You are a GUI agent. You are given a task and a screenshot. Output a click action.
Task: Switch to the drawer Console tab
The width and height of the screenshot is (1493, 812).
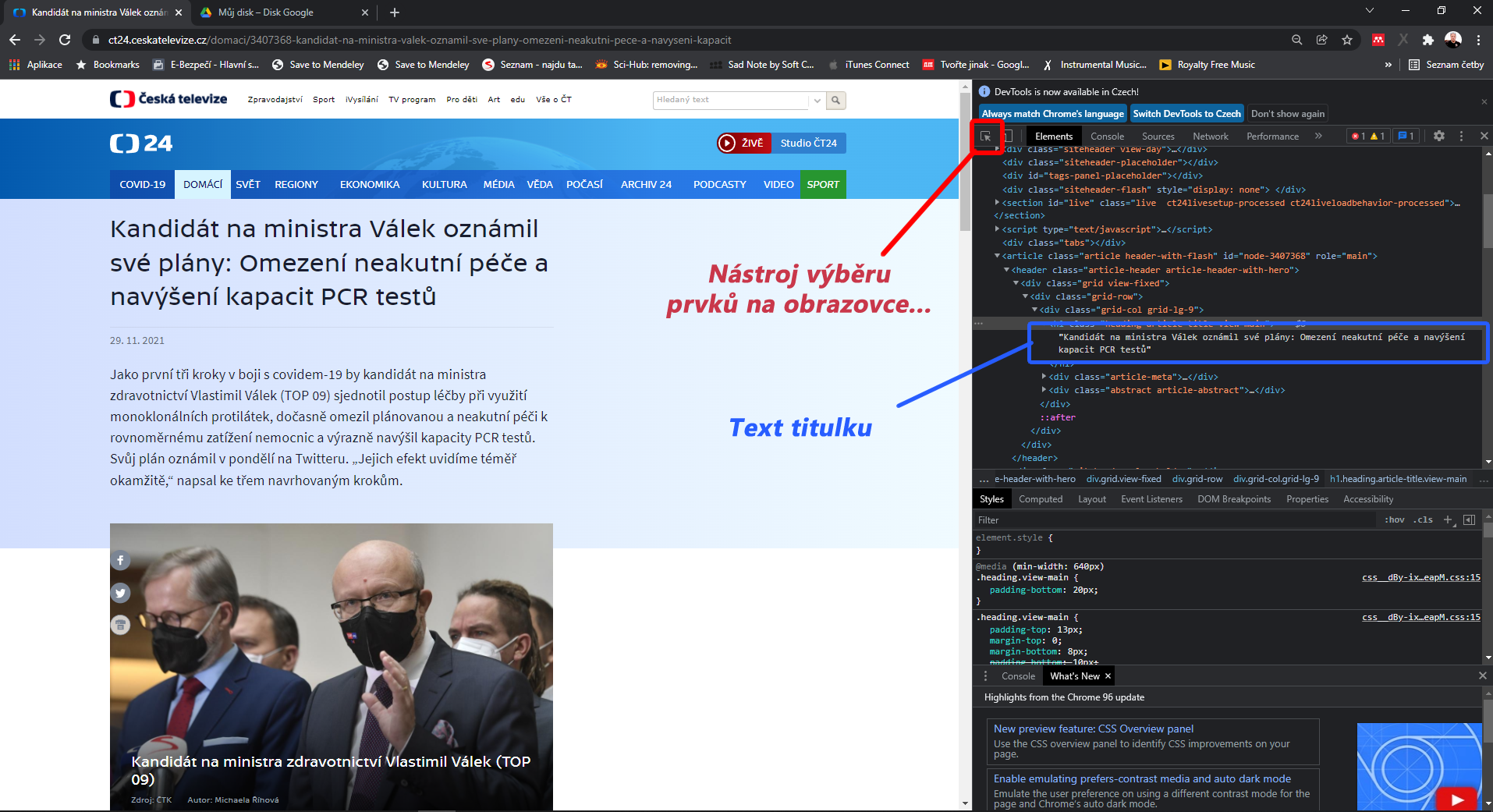pos(1018,676)
